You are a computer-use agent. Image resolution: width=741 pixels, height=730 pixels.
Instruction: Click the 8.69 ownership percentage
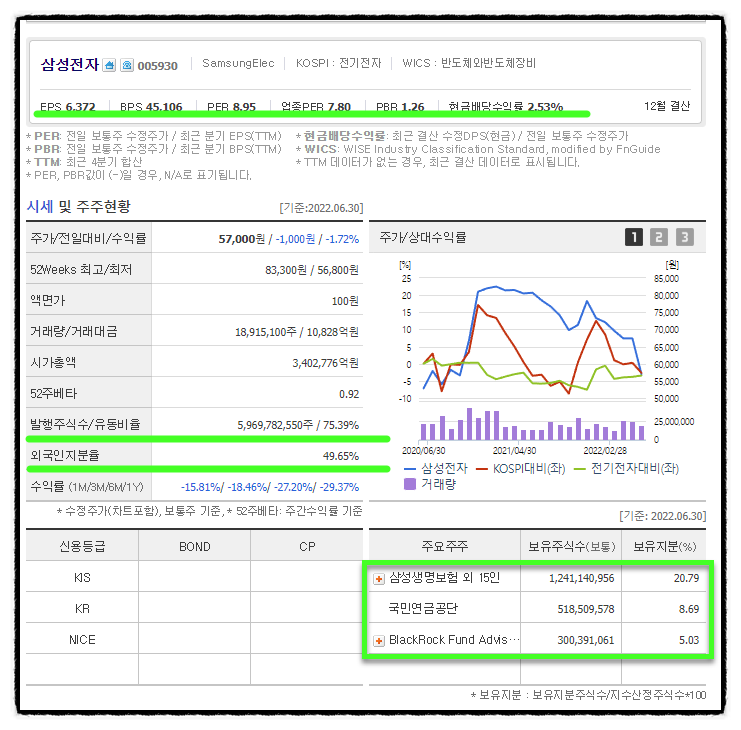click(x=689, y=610)
